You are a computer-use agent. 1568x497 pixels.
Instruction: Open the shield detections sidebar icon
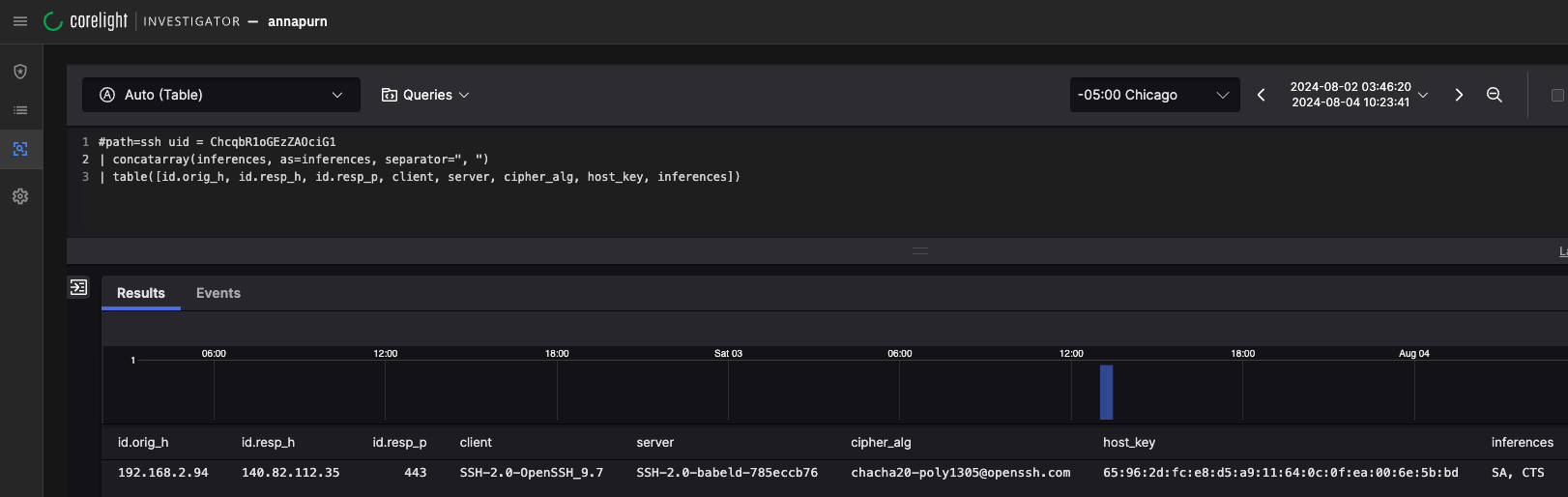[x=20, y=72]
